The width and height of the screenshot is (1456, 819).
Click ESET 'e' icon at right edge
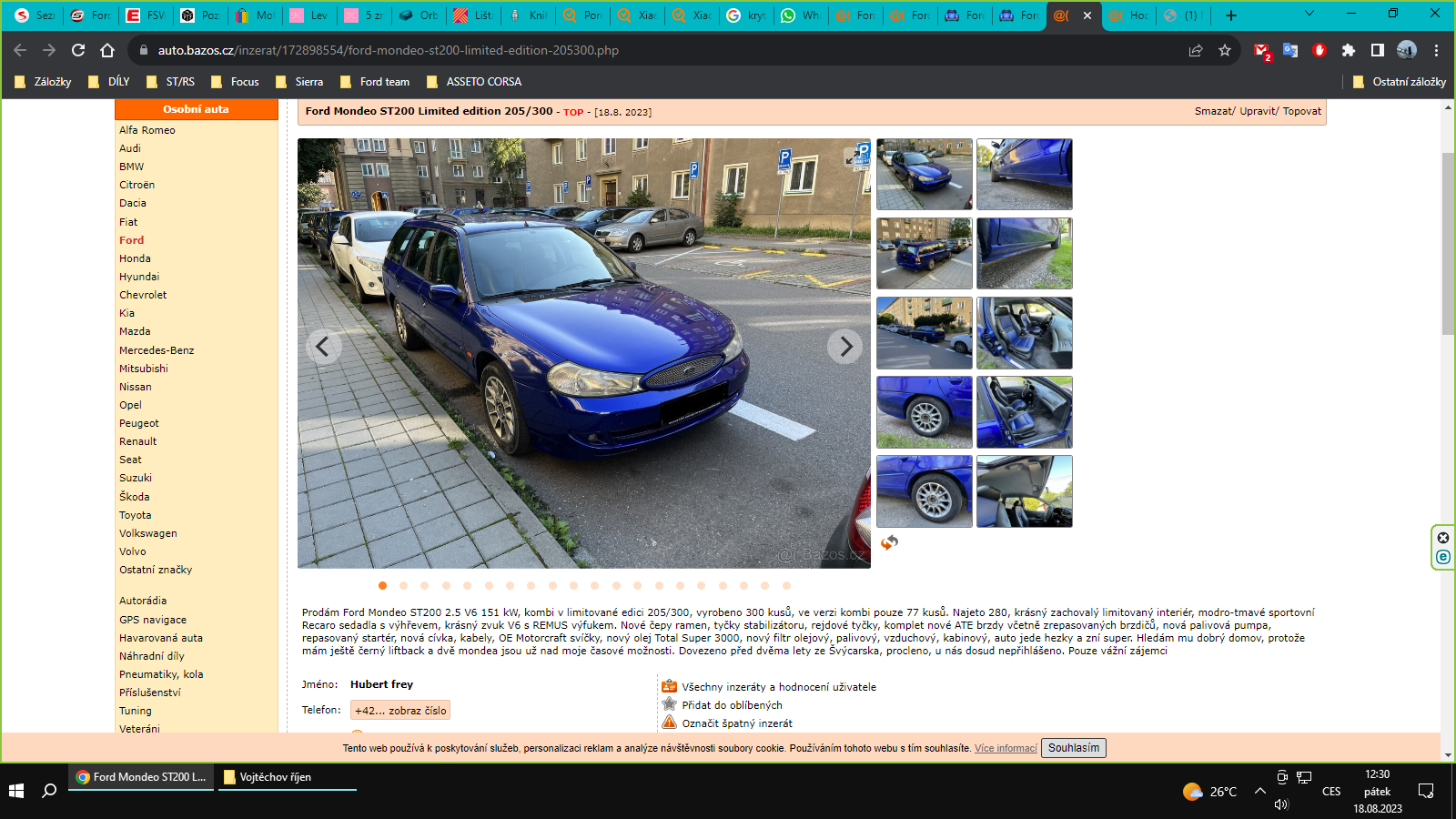(x=1443, y=557)
